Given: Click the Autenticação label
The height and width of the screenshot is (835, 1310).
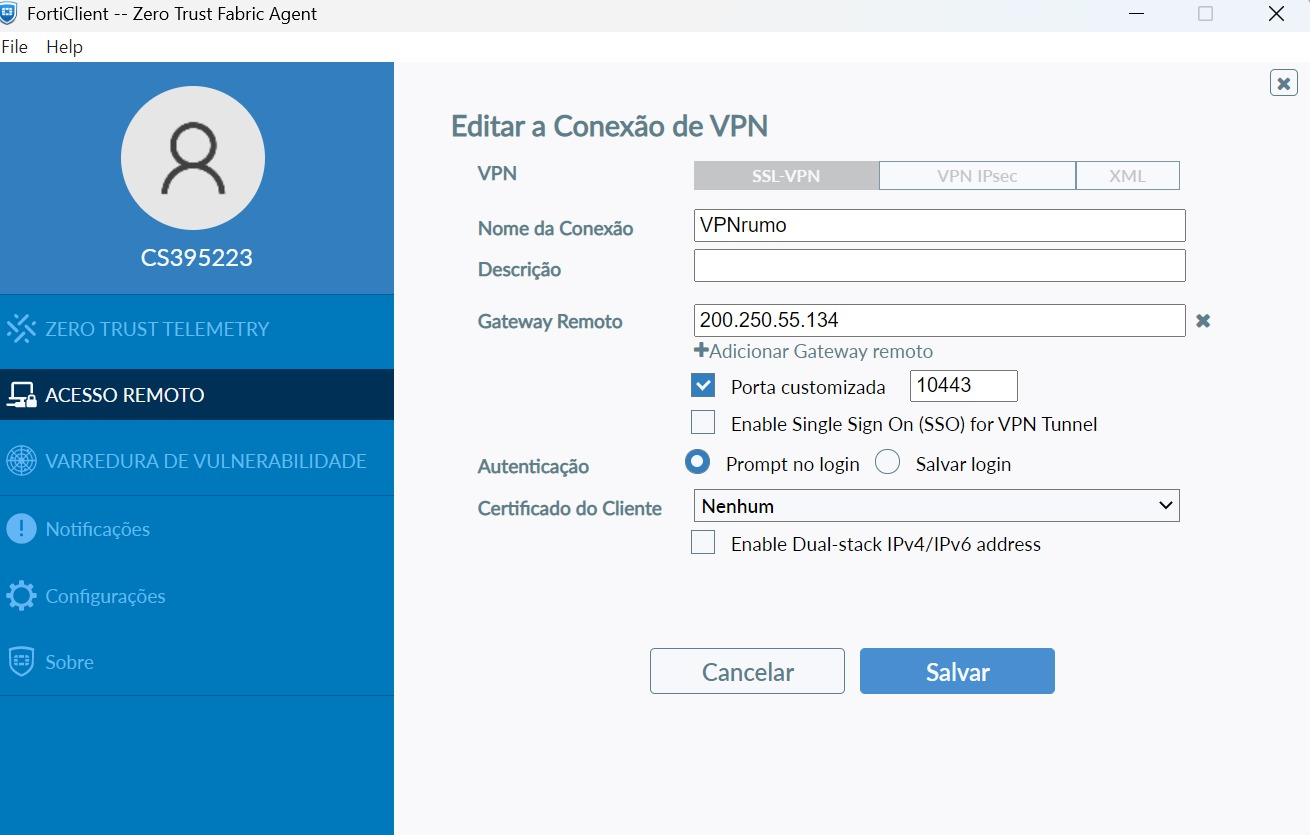Looking at the screenshot, I should point(533,467).
